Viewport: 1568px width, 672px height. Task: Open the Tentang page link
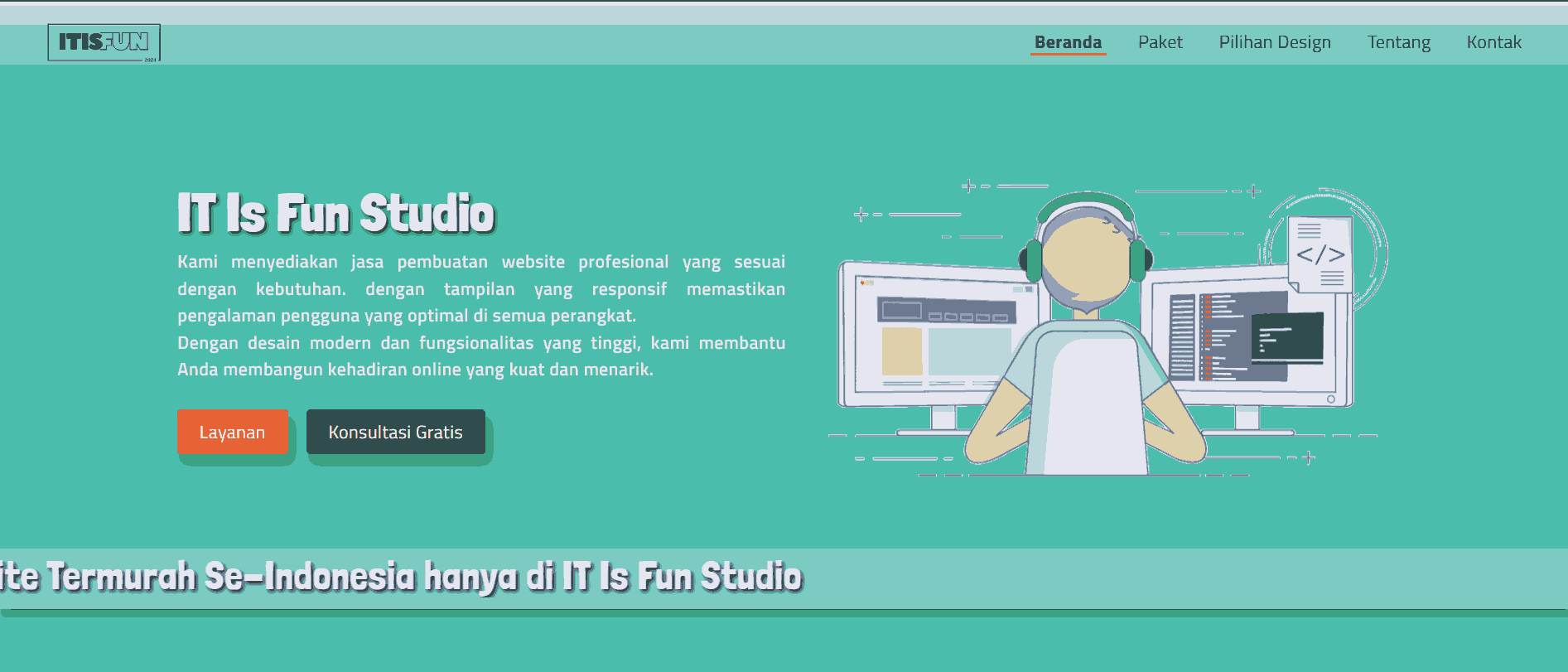(1398, 42)
